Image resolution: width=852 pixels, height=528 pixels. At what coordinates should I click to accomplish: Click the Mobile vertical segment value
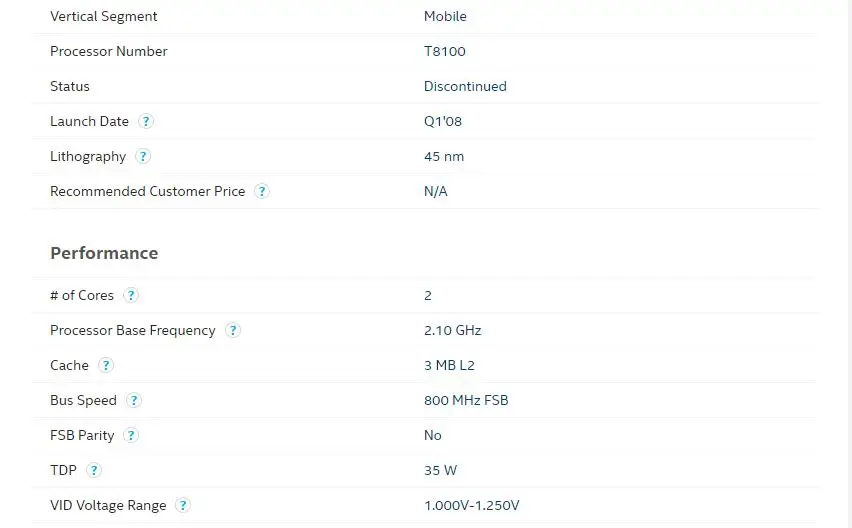point(445,16)
